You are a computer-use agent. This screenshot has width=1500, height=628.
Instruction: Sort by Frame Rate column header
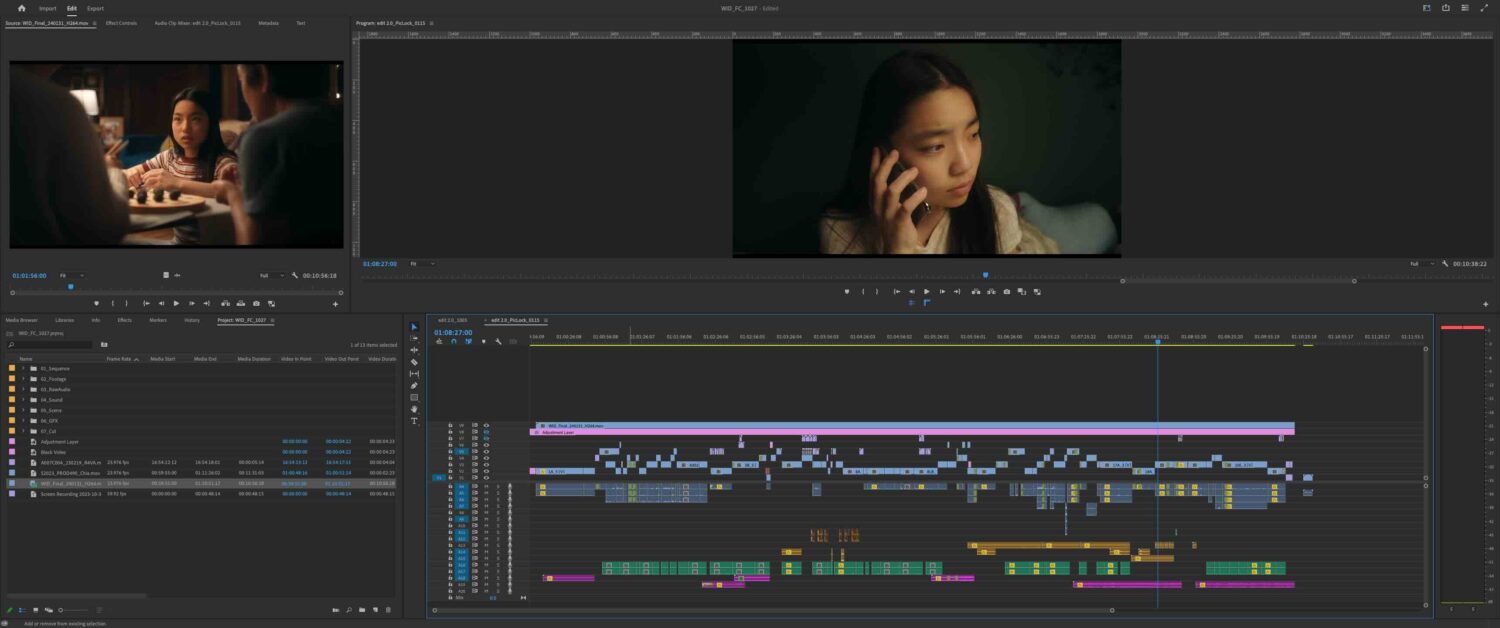coord(119,358)
